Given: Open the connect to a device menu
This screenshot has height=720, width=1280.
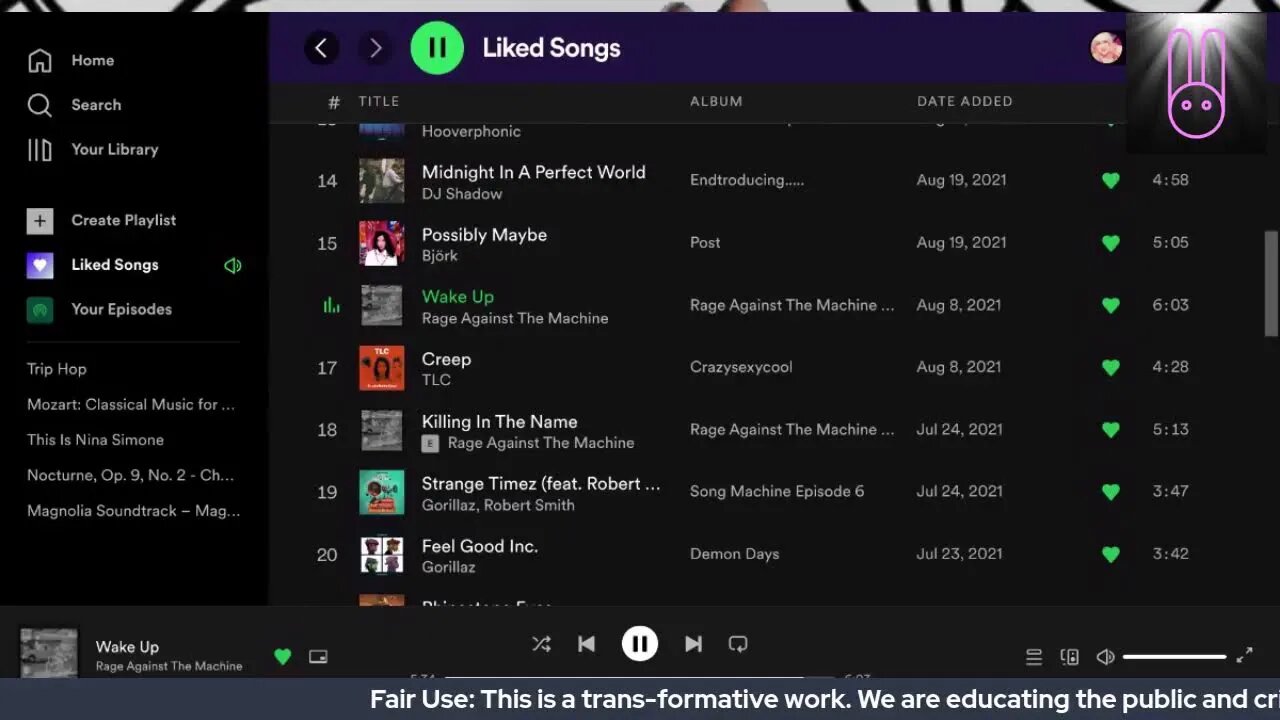Looking at the screenshot, I should click(1069, 657).
